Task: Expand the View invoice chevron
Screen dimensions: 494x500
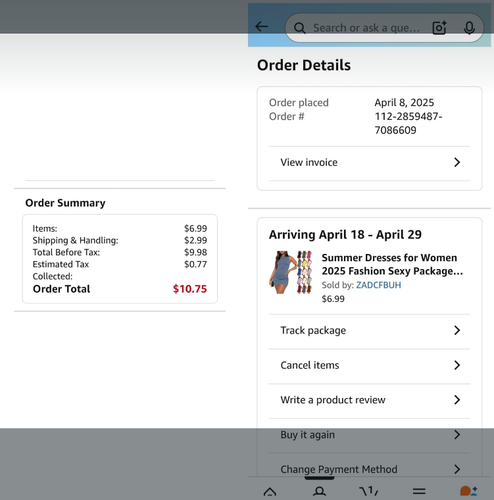Action: 457,162
